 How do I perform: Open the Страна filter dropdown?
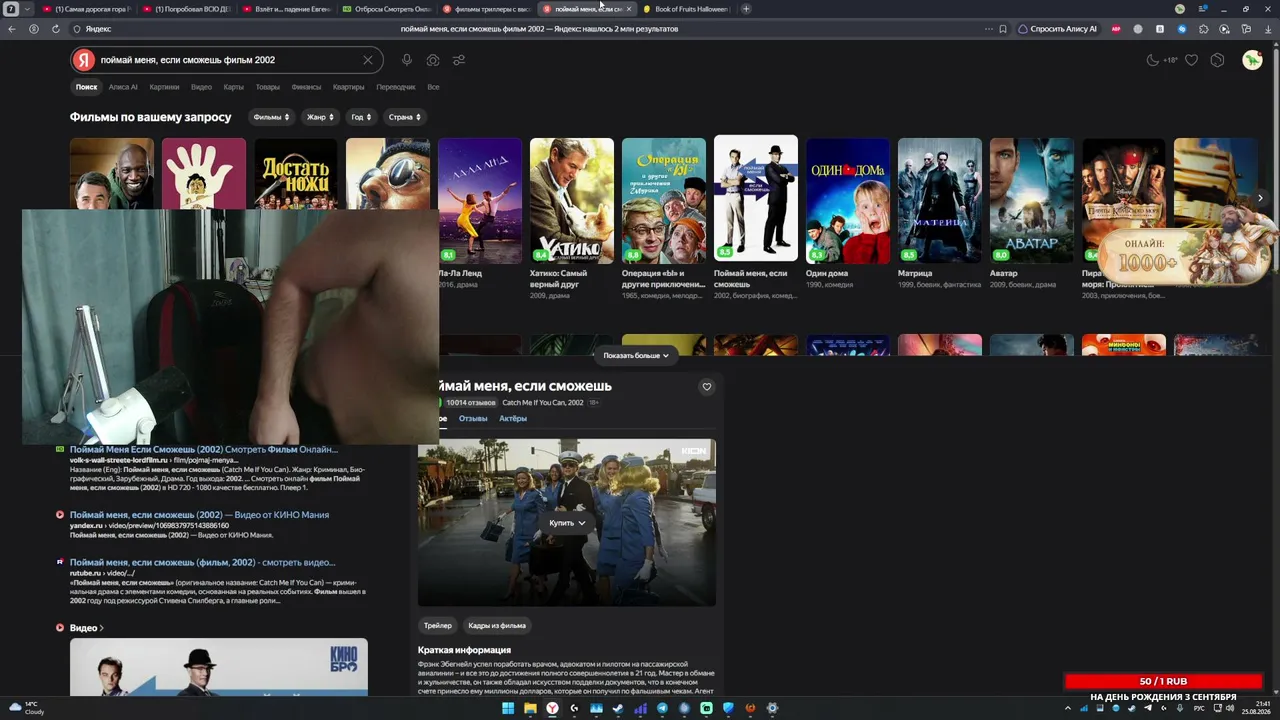click(x=404, y=117)
